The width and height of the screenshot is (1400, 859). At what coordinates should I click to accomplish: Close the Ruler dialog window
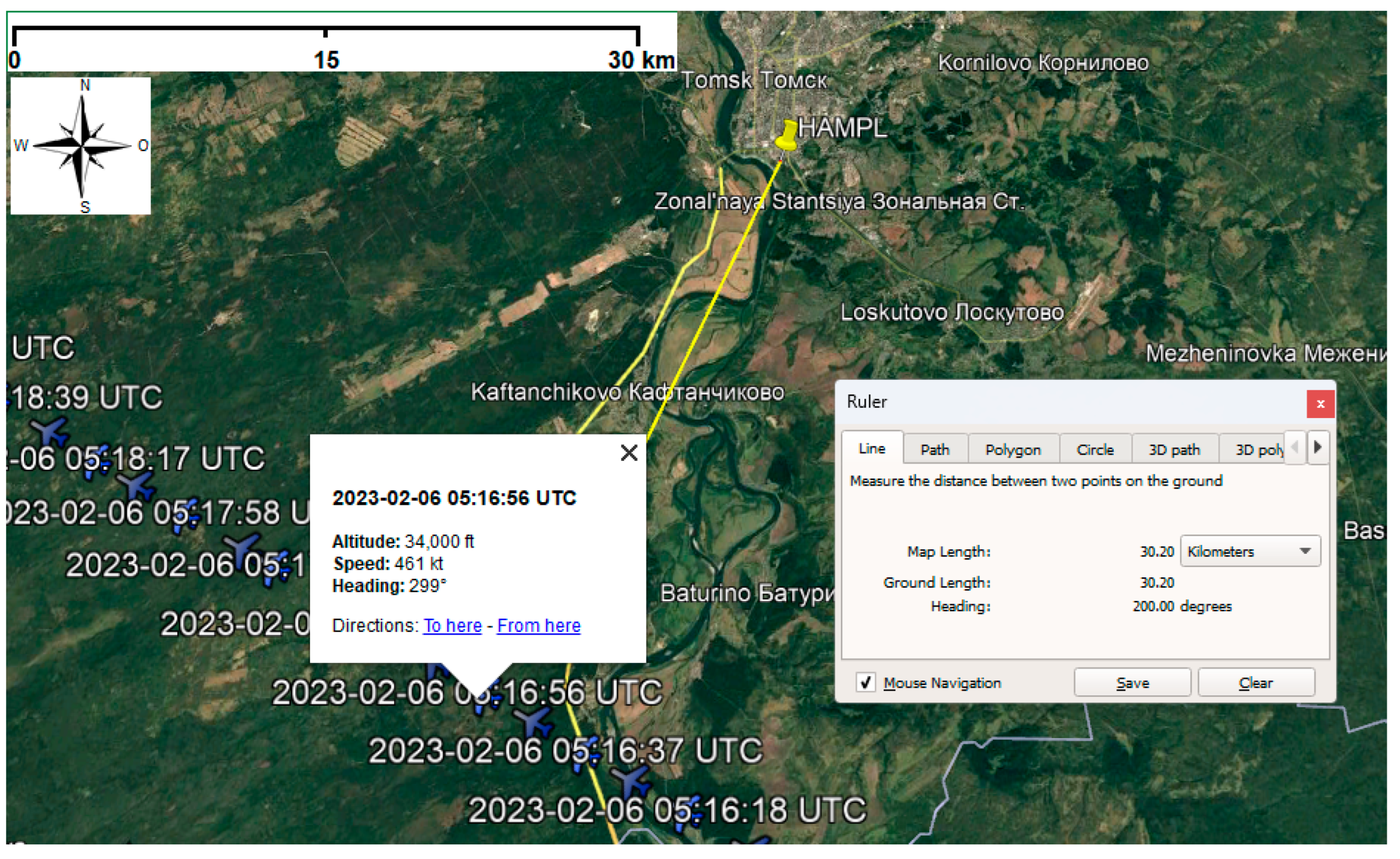coord(1320,404)
